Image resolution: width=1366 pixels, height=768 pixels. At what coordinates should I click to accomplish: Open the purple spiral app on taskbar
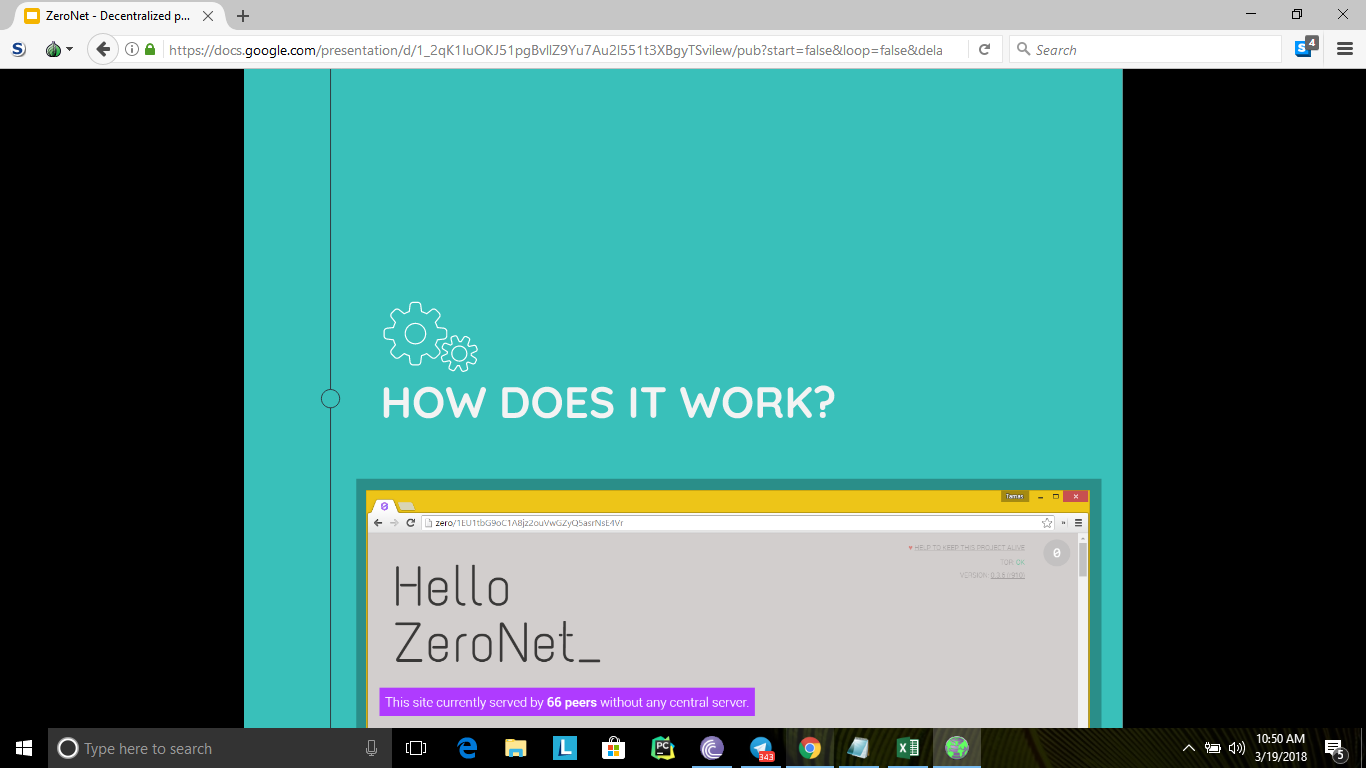click(x=711, y=748)
